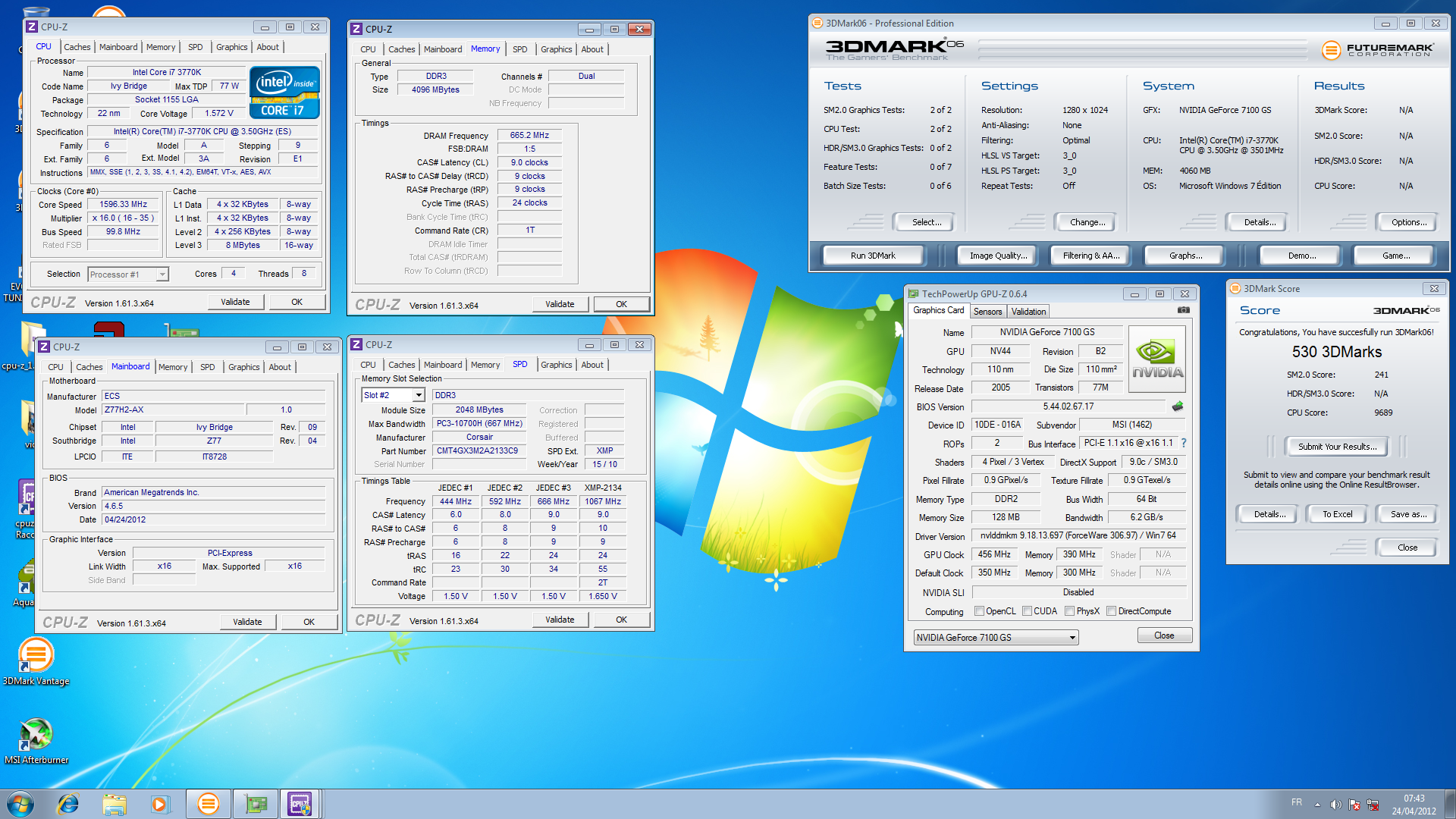Image resolution: width=1456 pixels, height=819 pixels.
Task: Click CPU-Z SPD window title icon
Action: pos(356,345)
